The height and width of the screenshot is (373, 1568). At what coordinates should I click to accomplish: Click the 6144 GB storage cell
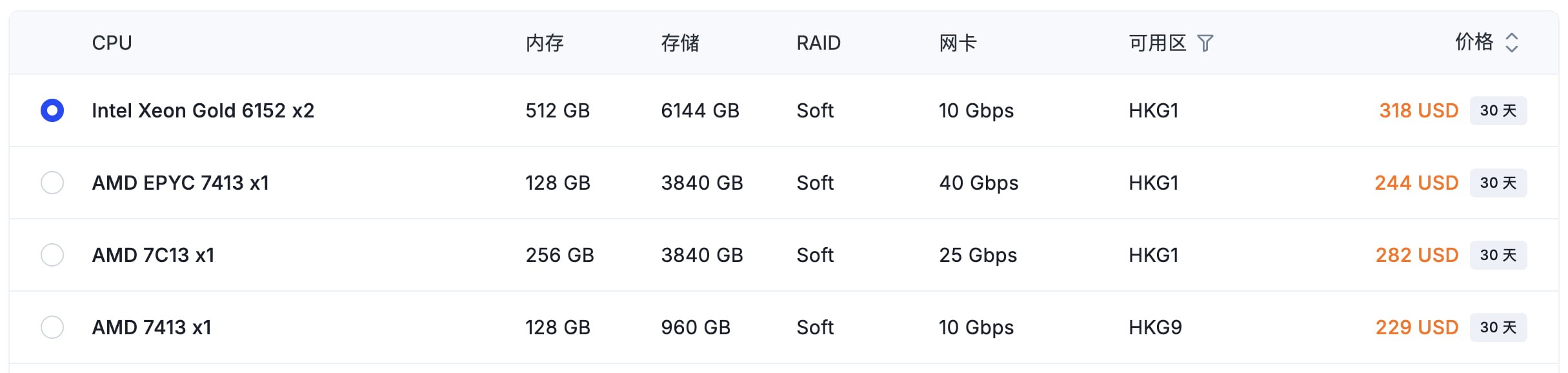click(x=700, y=110)
